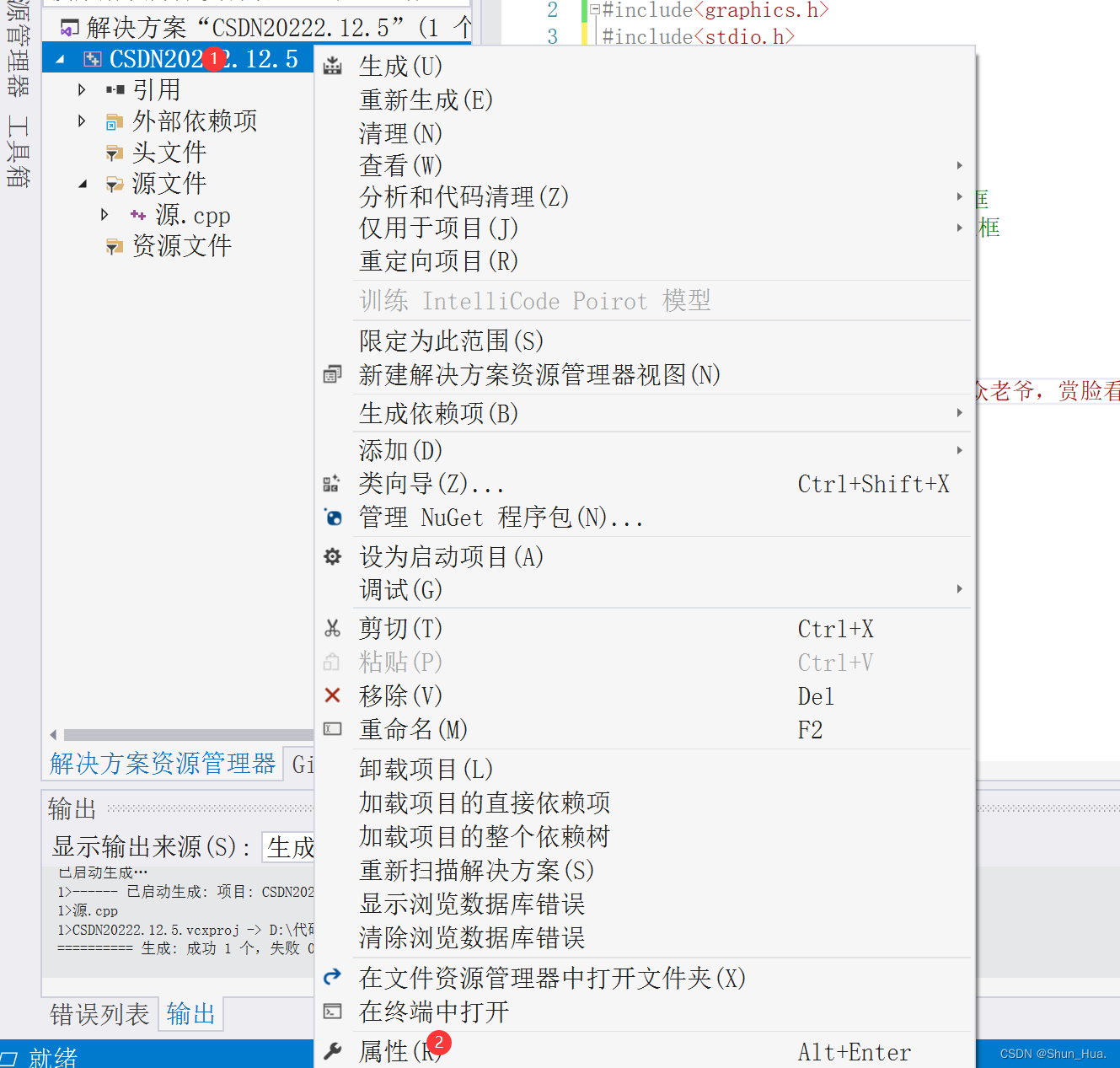
Task: Open the 分析和代码清理(Z) submenu
Action: coord(960,196)
